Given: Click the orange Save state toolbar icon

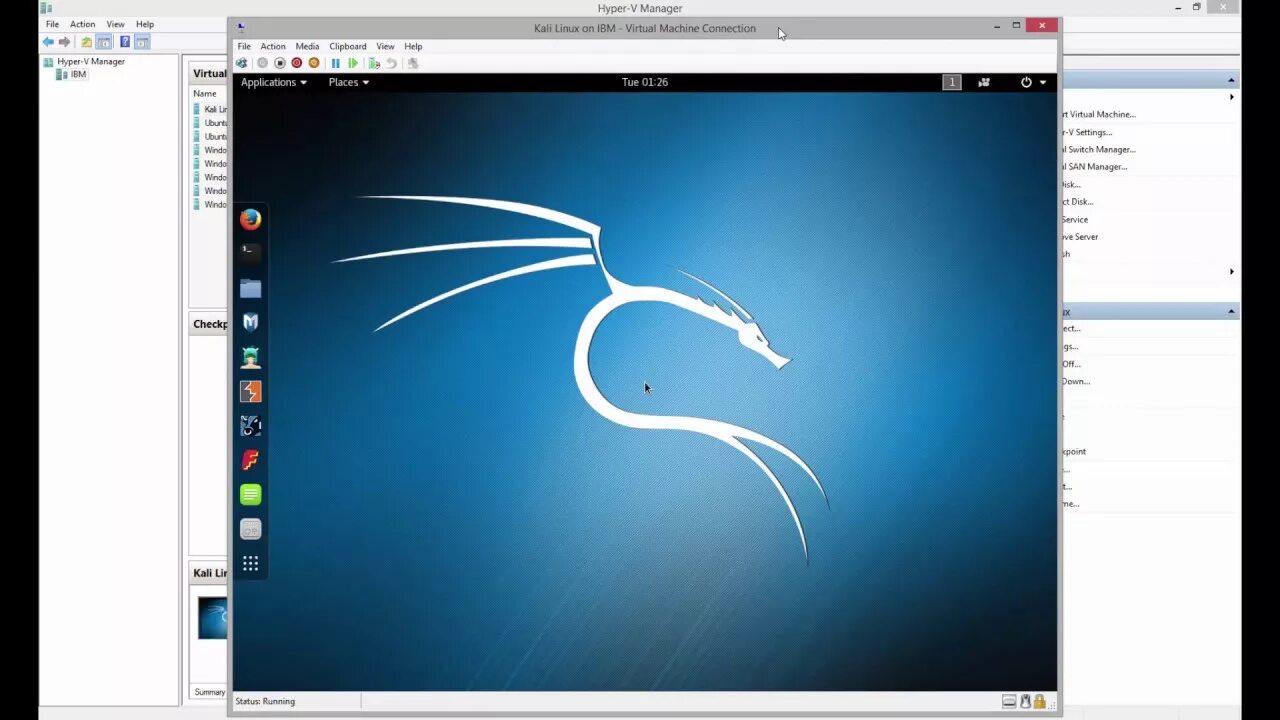Looking at the screenshot, I should pos(314,63).
